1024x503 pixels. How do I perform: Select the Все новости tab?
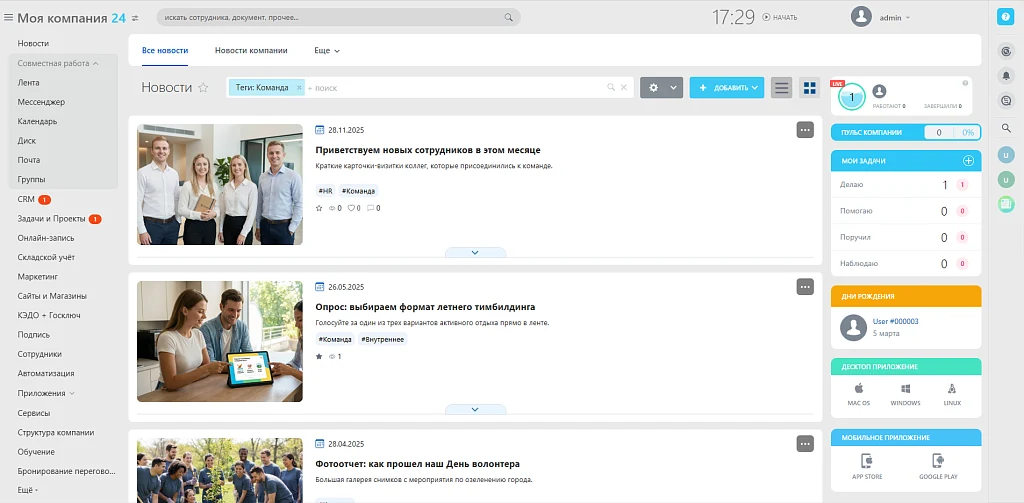pos(165,50)
